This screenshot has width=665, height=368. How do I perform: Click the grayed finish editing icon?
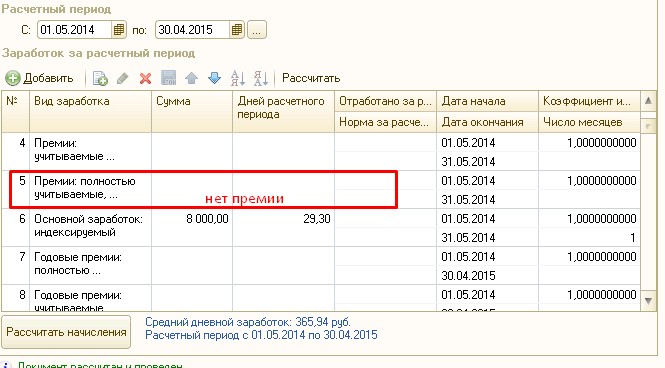tap(169, 78)
